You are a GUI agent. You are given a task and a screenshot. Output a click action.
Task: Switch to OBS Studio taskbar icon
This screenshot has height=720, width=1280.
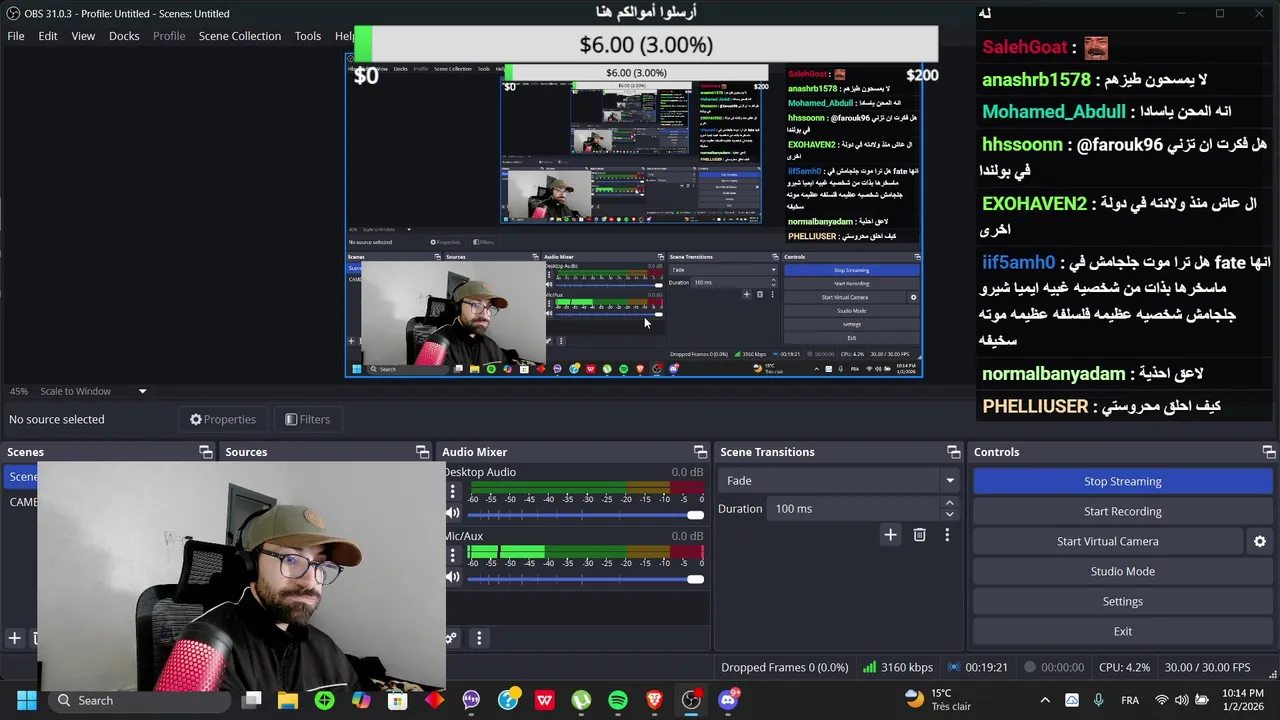(691, 700)
